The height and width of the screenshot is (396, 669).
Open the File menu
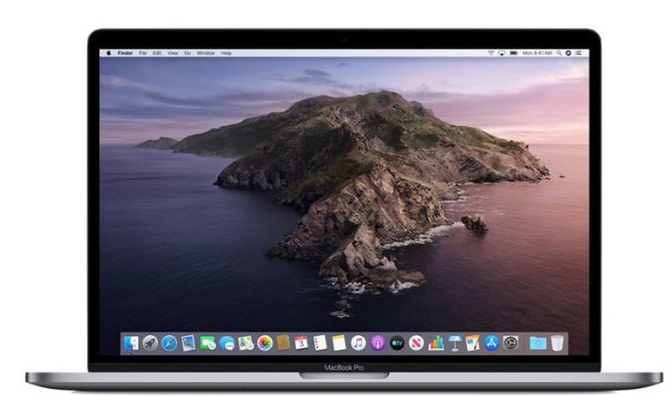click(x=143, y=53)
